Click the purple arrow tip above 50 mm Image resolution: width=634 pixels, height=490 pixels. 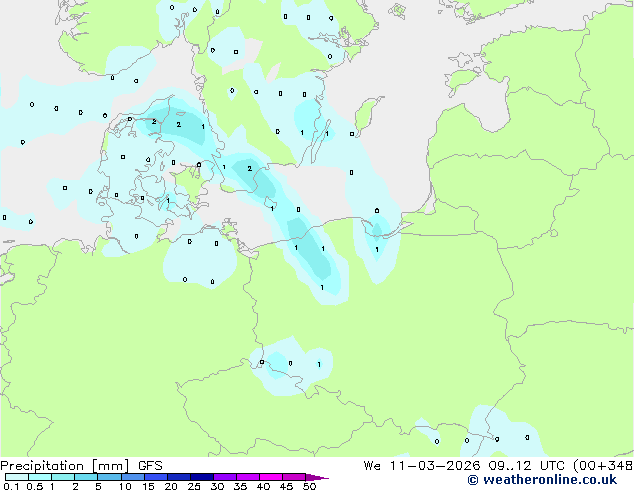pyautogui.click(x=317, y=477)
